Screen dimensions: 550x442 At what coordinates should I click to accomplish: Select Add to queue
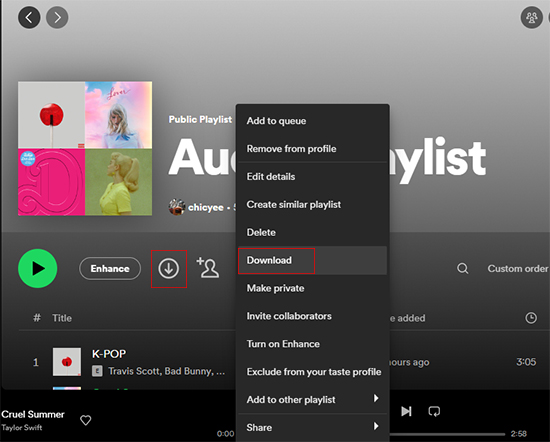313,121
